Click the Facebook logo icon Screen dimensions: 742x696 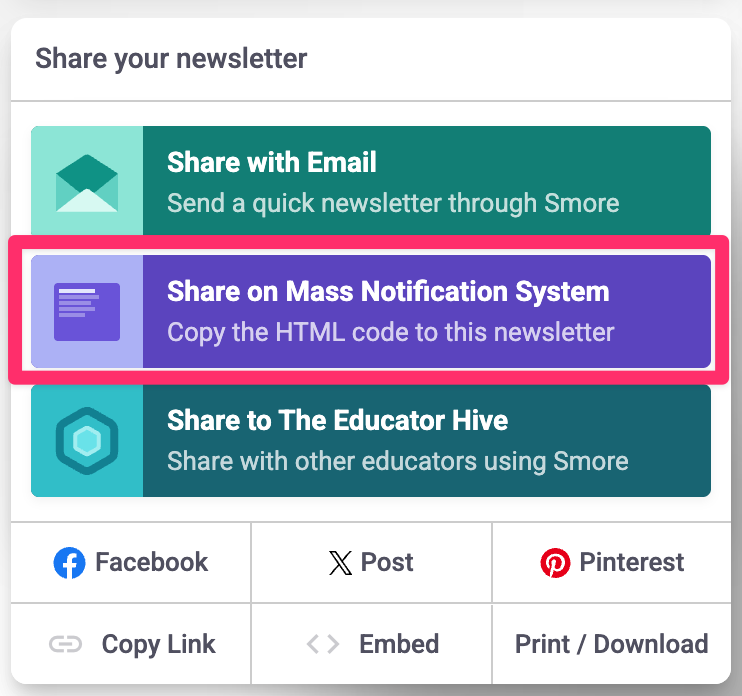pos(69,563)
